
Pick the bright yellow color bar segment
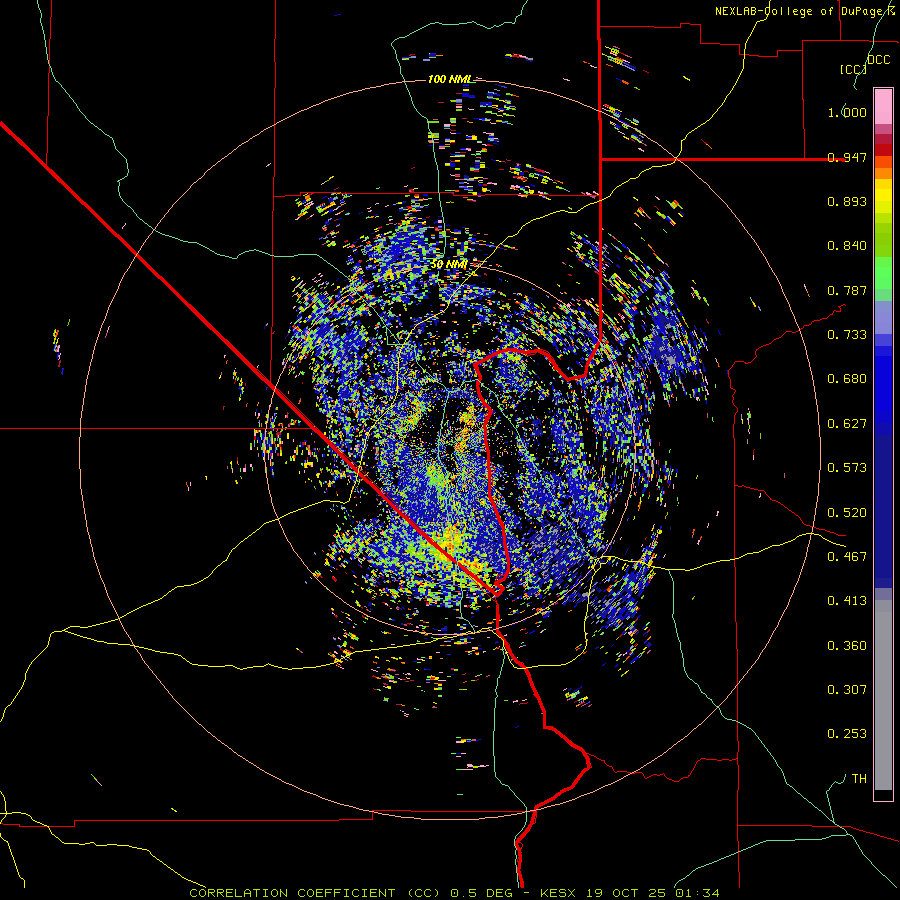(883, 196)
